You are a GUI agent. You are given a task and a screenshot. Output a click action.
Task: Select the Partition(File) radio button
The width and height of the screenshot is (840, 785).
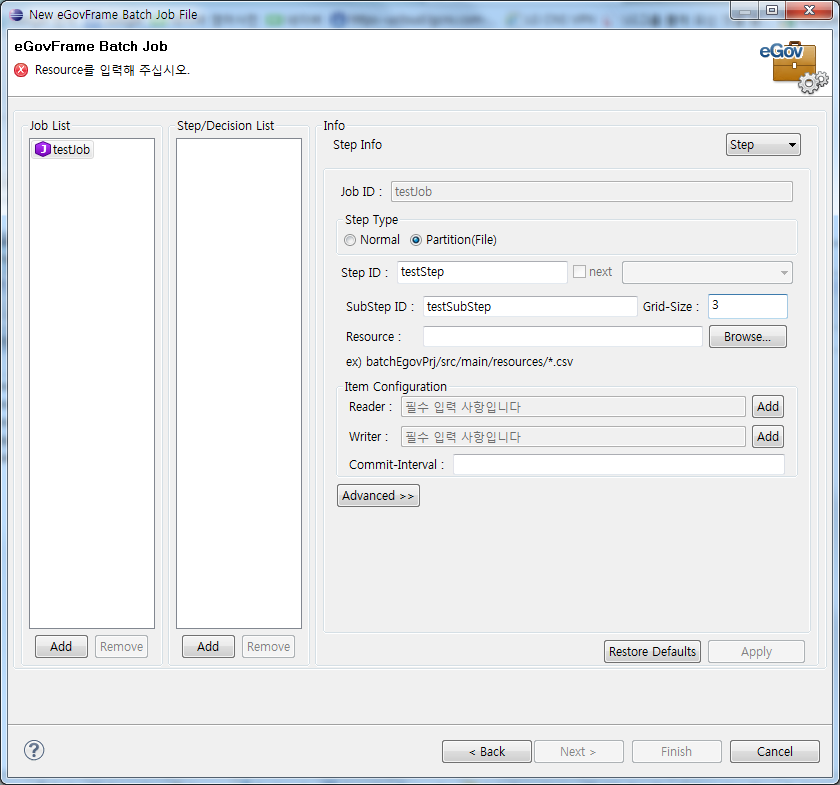pos(416,240)
